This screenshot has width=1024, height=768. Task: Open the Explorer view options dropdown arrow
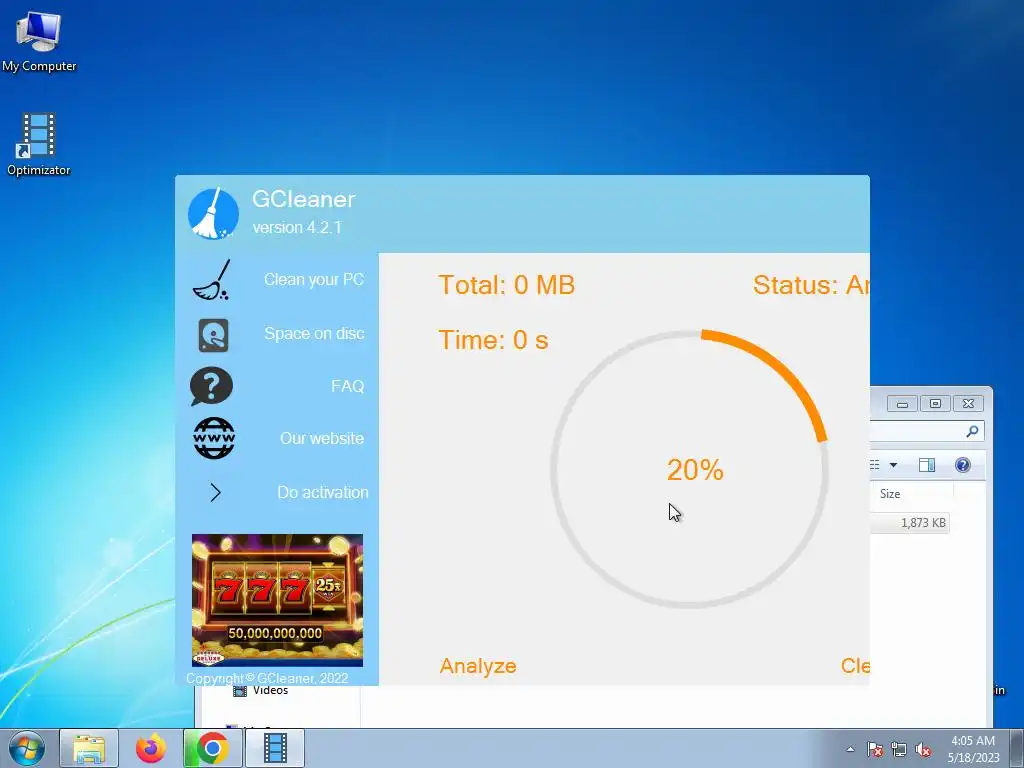[893, 465]
